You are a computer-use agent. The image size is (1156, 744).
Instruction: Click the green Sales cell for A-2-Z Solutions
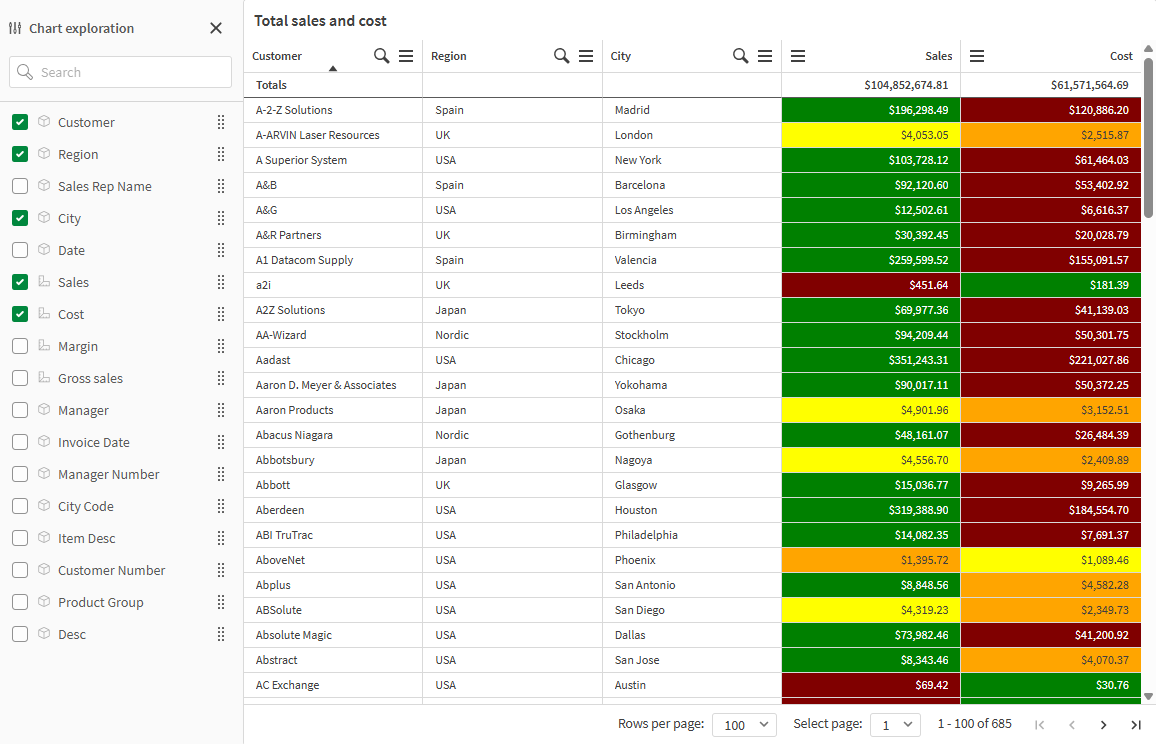pos(870,110)
